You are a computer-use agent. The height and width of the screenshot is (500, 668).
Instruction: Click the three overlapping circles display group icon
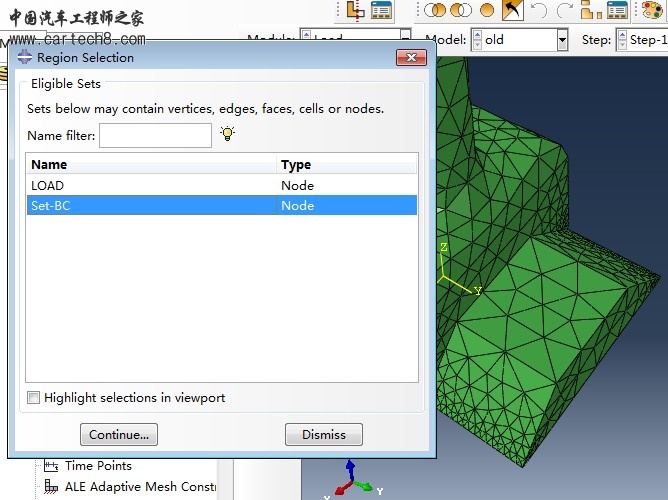(435, 10)
